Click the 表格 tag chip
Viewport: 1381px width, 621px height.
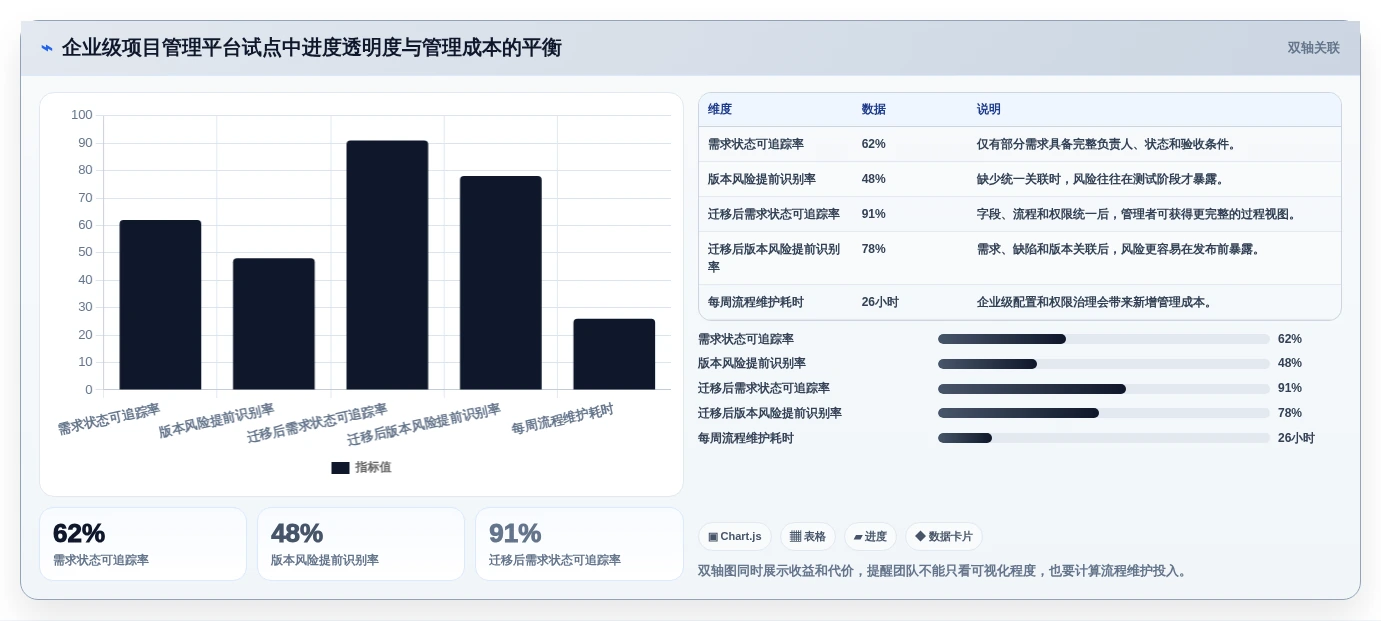[x=808, y=537]
